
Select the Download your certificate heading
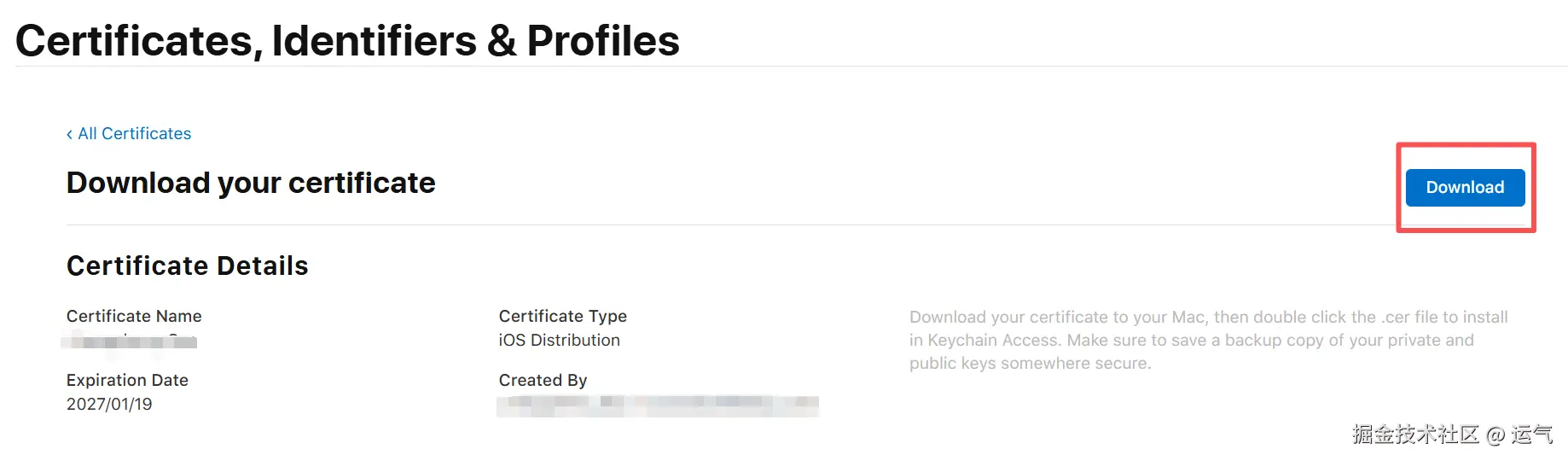(x=251, y=184)
